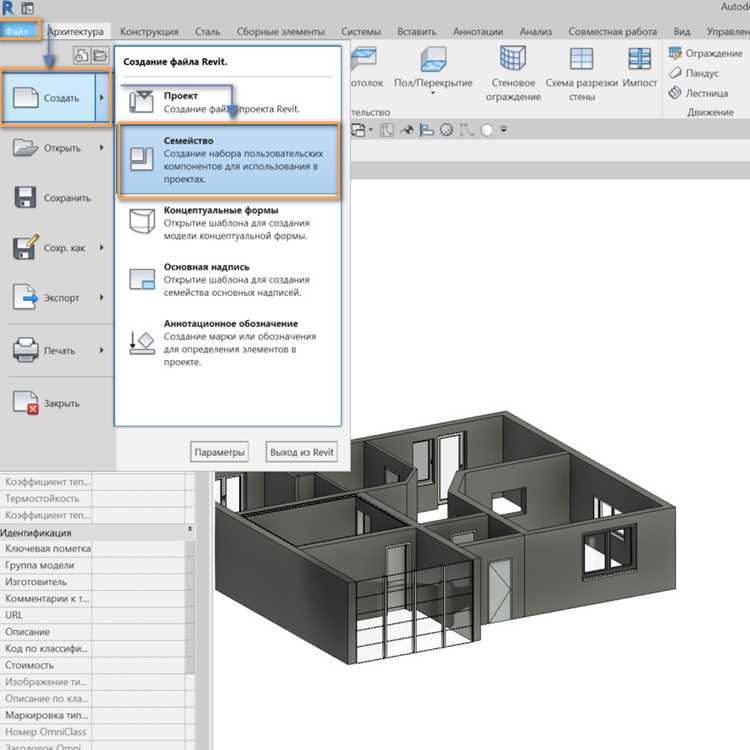Viewport: 750px width, 750px height.
Task: Click the Аннотационное обозначение icon
Action: pyautogui.click(x=142, y=343)
